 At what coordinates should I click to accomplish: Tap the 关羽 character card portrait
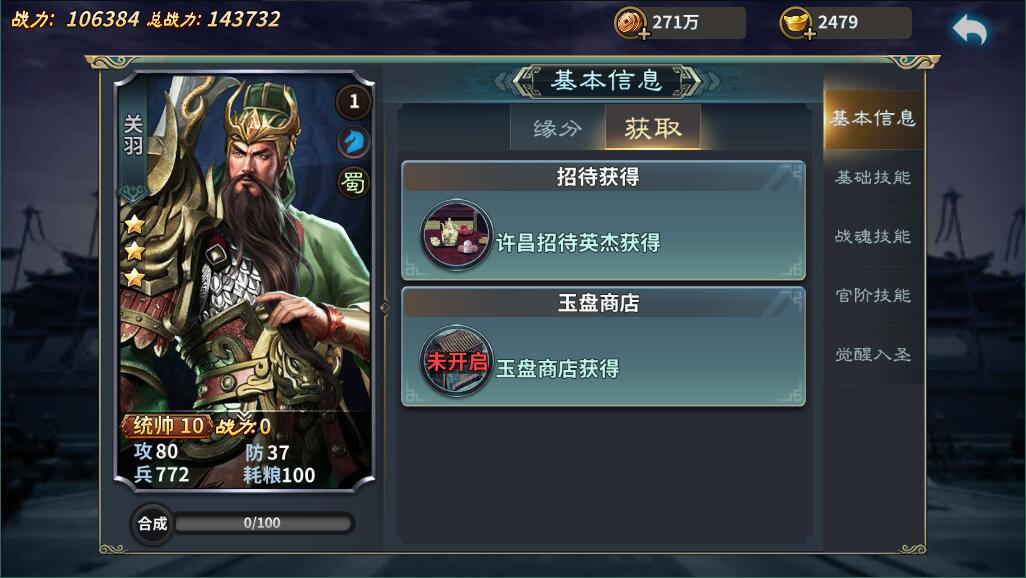coord(244,281)
